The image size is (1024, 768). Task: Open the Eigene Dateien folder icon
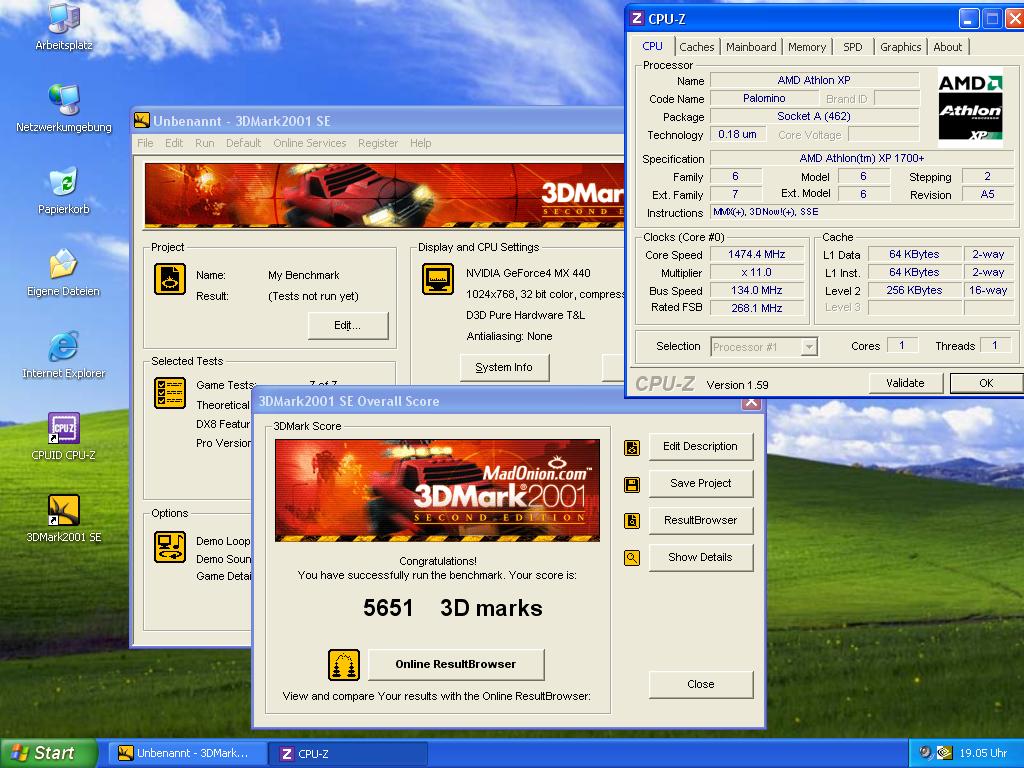click(x=64, y=266)
